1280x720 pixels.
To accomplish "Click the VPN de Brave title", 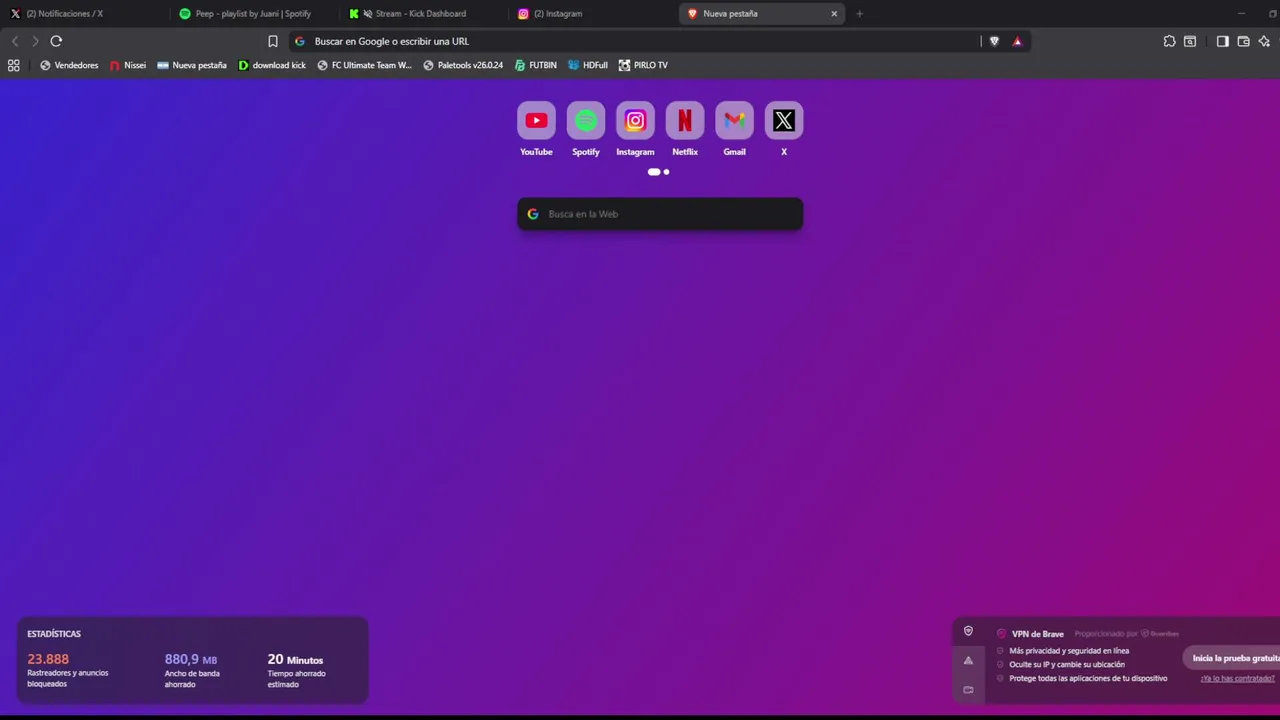I will [1038, 634].
